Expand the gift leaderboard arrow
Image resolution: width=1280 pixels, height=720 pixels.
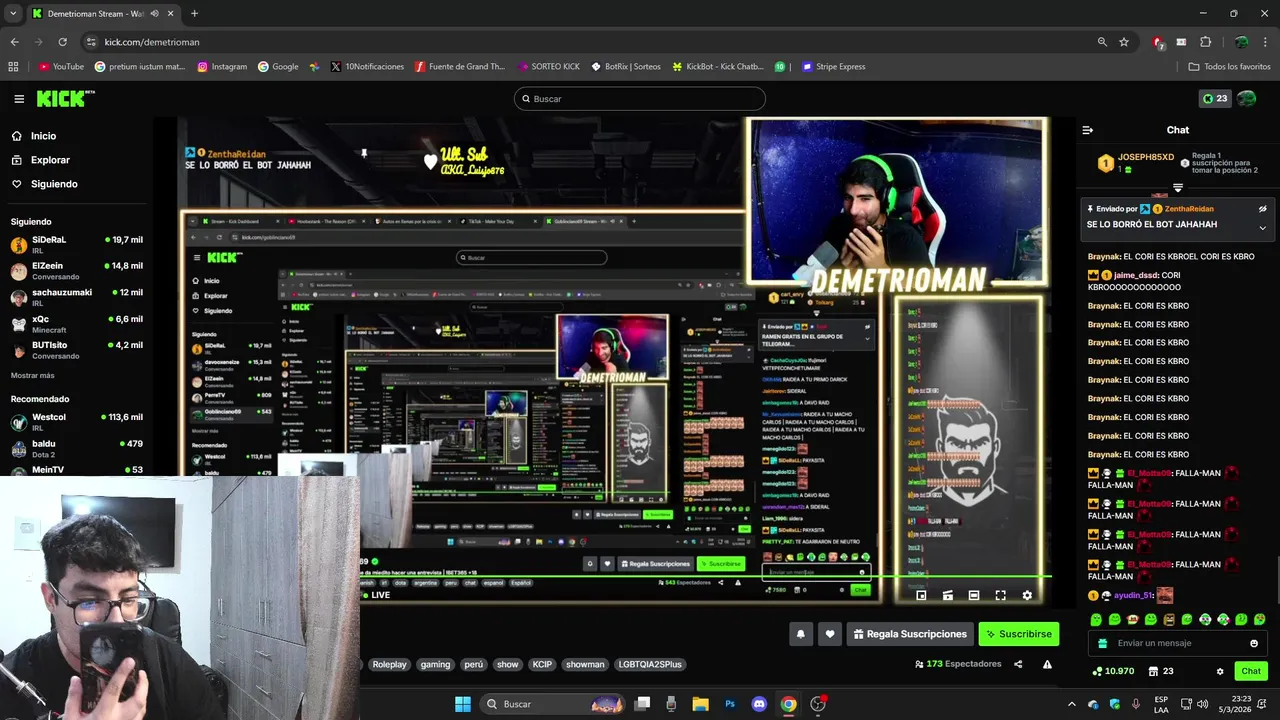(1178, 188)
